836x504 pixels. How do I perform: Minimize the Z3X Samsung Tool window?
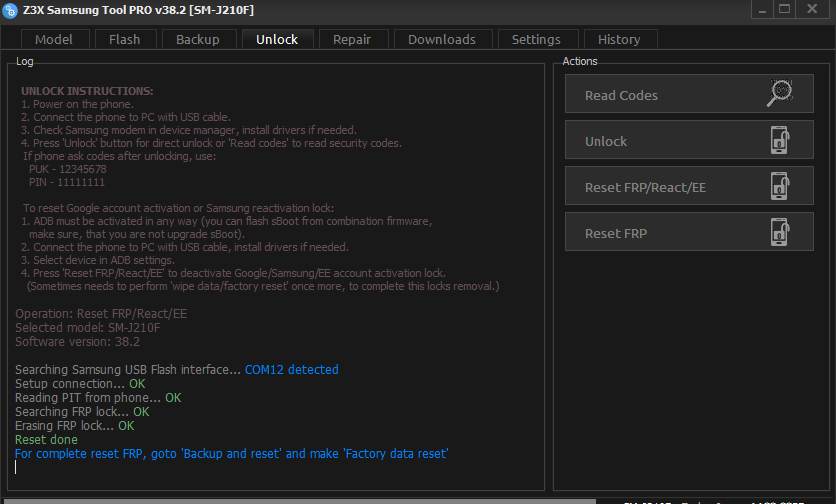763,10
